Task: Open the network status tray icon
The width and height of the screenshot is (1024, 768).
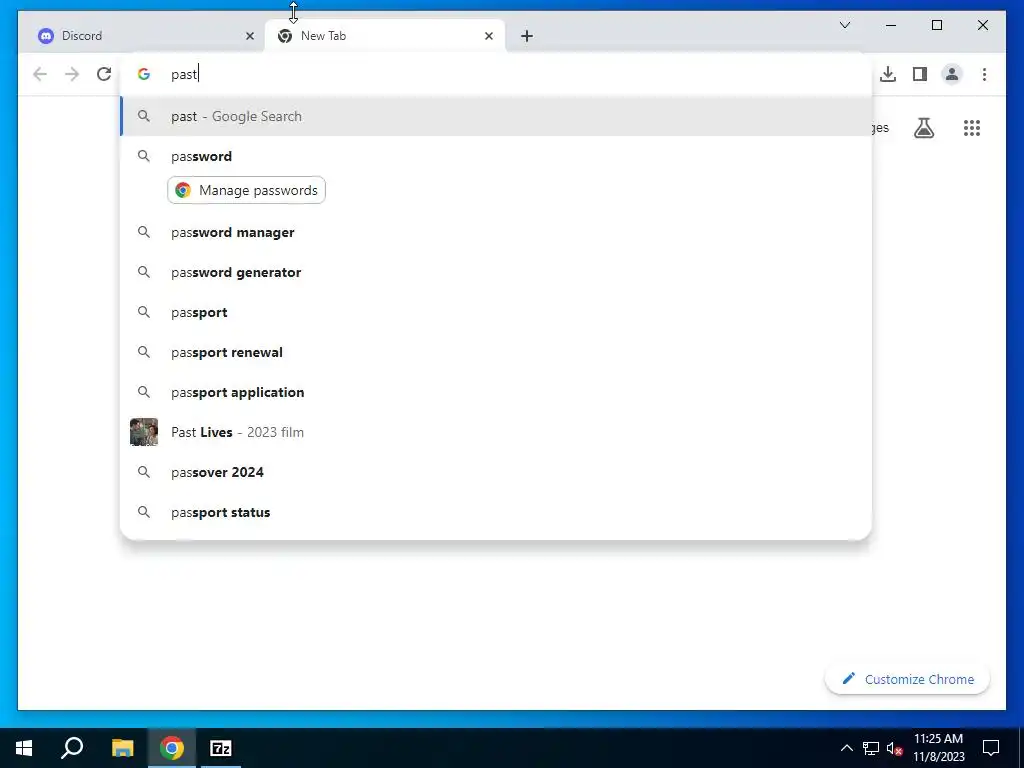Action: tap(871, 748)
